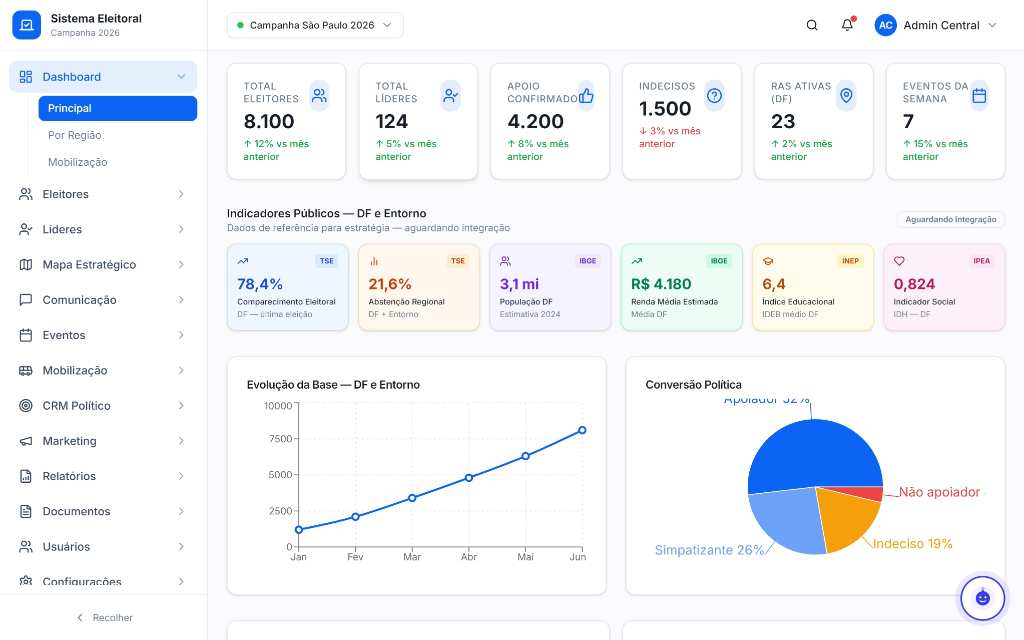Click the search magnifier icon in header

[812, 25]
